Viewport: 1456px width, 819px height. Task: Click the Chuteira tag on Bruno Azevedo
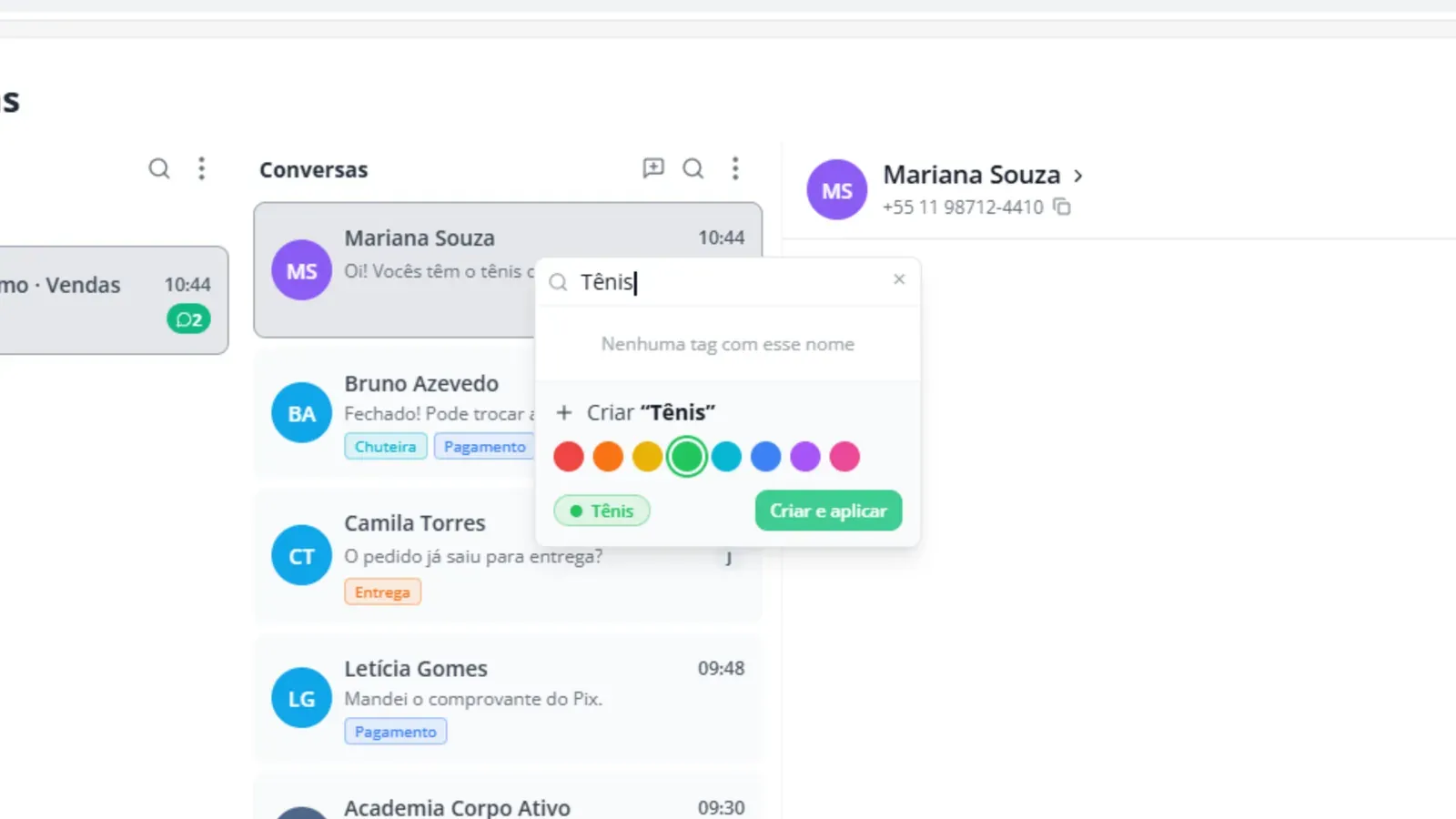click(x=385, y=447)
